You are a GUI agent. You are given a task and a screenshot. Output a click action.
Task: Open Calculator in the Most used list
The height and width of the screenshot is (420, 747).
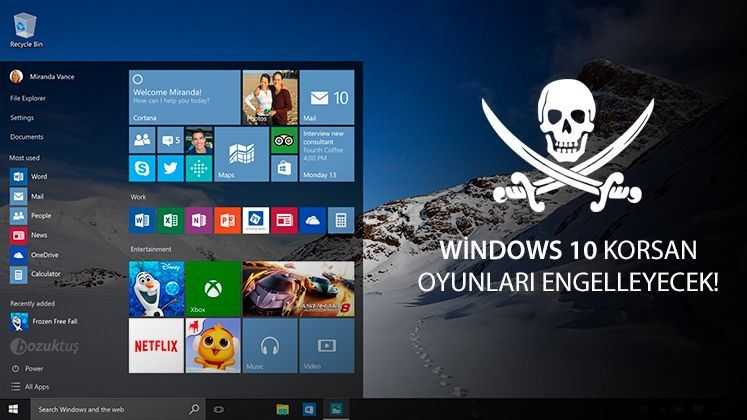point(35,274)
